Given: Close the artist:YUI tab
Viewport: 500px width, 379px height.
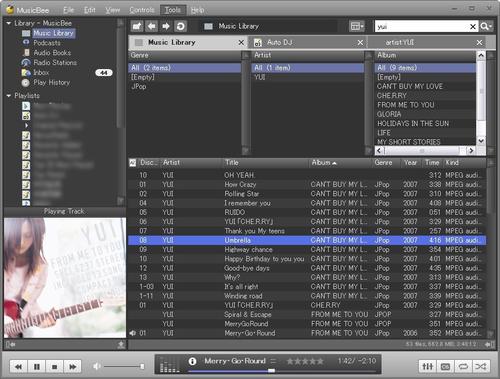Looking at the screenshot, I should [x=479, y=43].
